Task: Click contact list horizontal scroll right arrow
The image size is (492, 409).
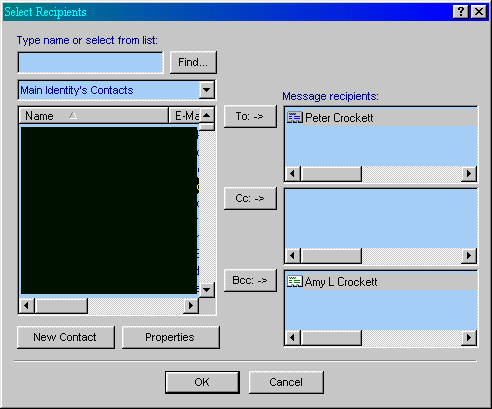Action: 191,305
